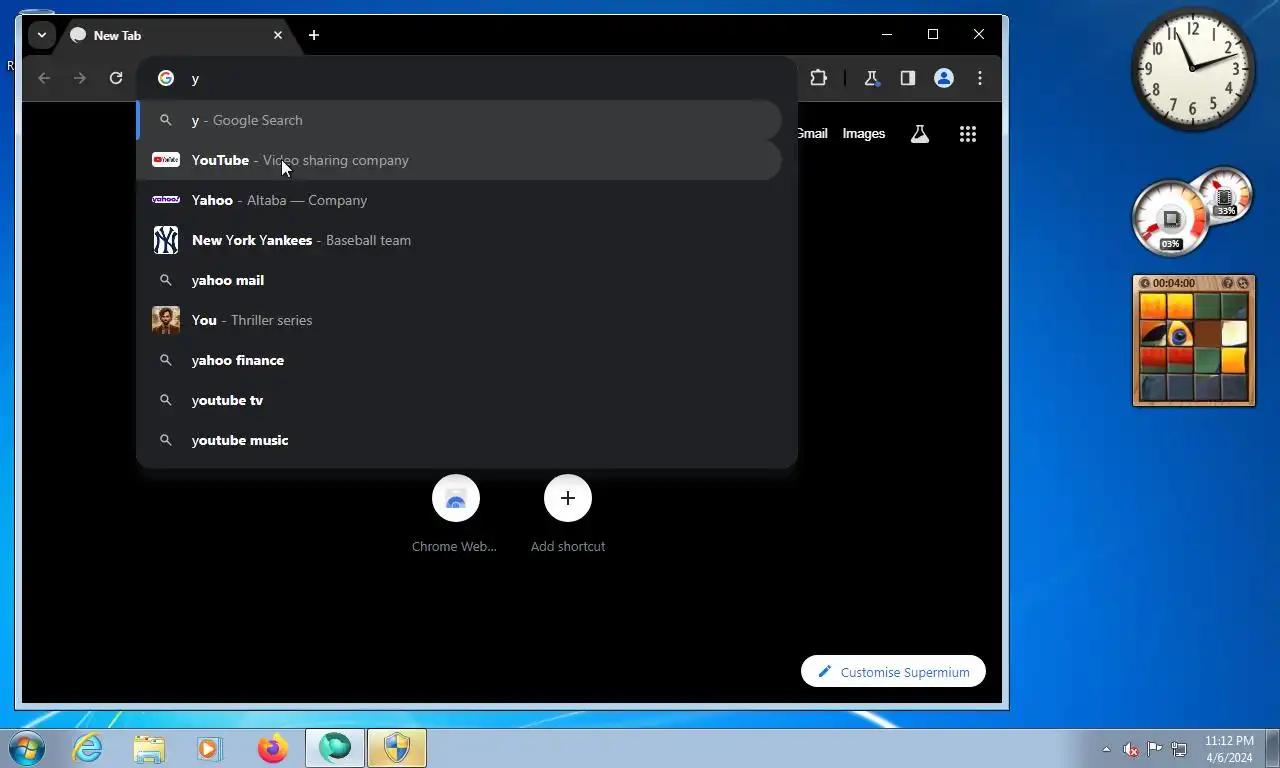Image resolution: width=1280 pixels, height=768 pixels.
Task: Select YouTube video sharing company suggestion
Action: tap(460, 160)
